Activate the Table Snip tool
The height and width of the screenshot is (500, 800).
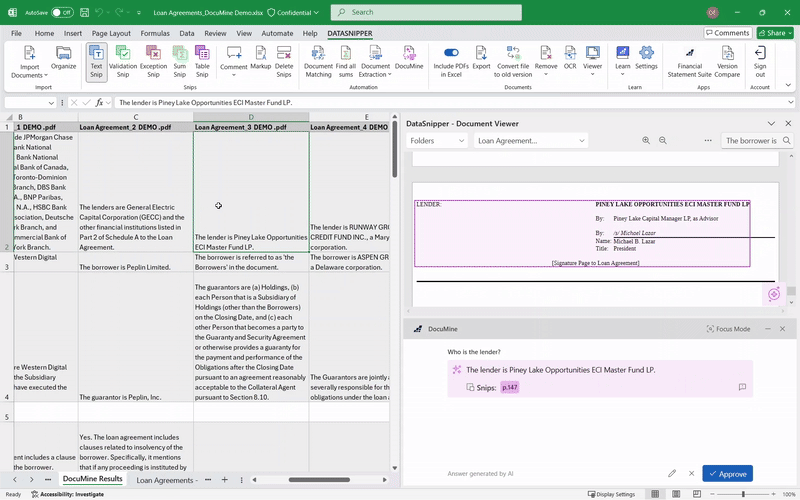coord(202,61)
